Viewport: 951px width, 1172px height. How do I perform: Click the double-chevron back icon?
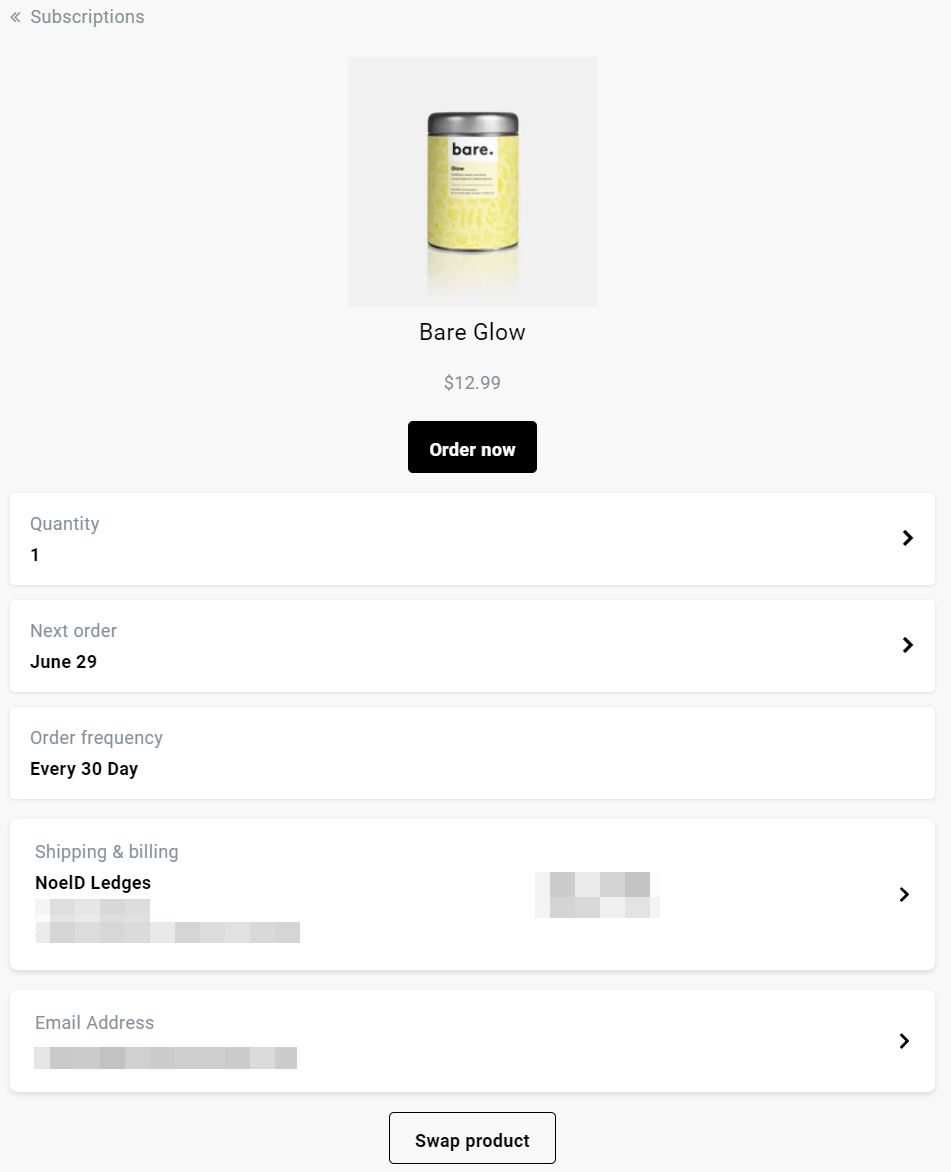coord(16,17)
